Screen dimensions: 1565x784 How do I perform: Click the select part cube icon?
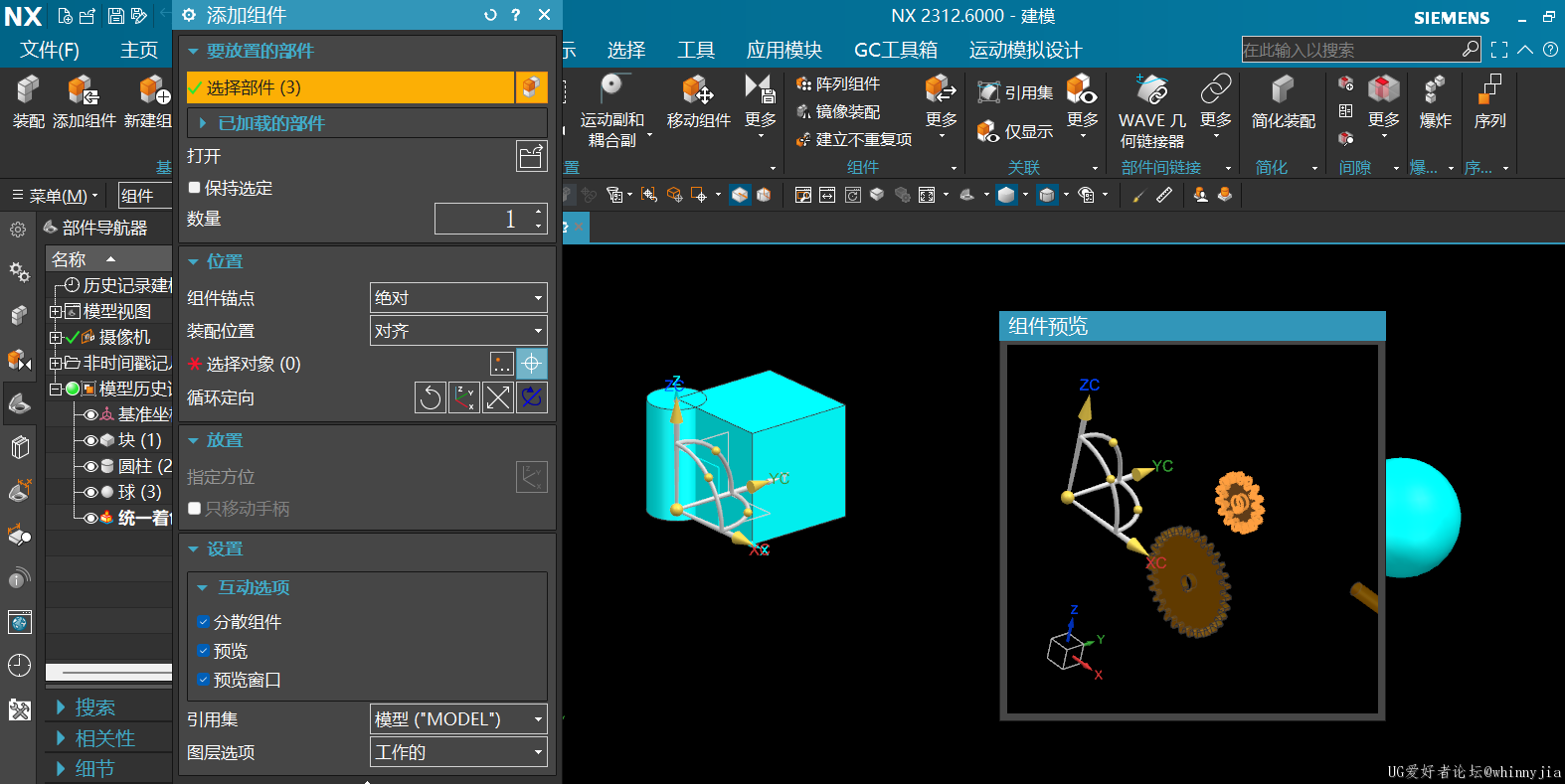click(x=532, y=87)
